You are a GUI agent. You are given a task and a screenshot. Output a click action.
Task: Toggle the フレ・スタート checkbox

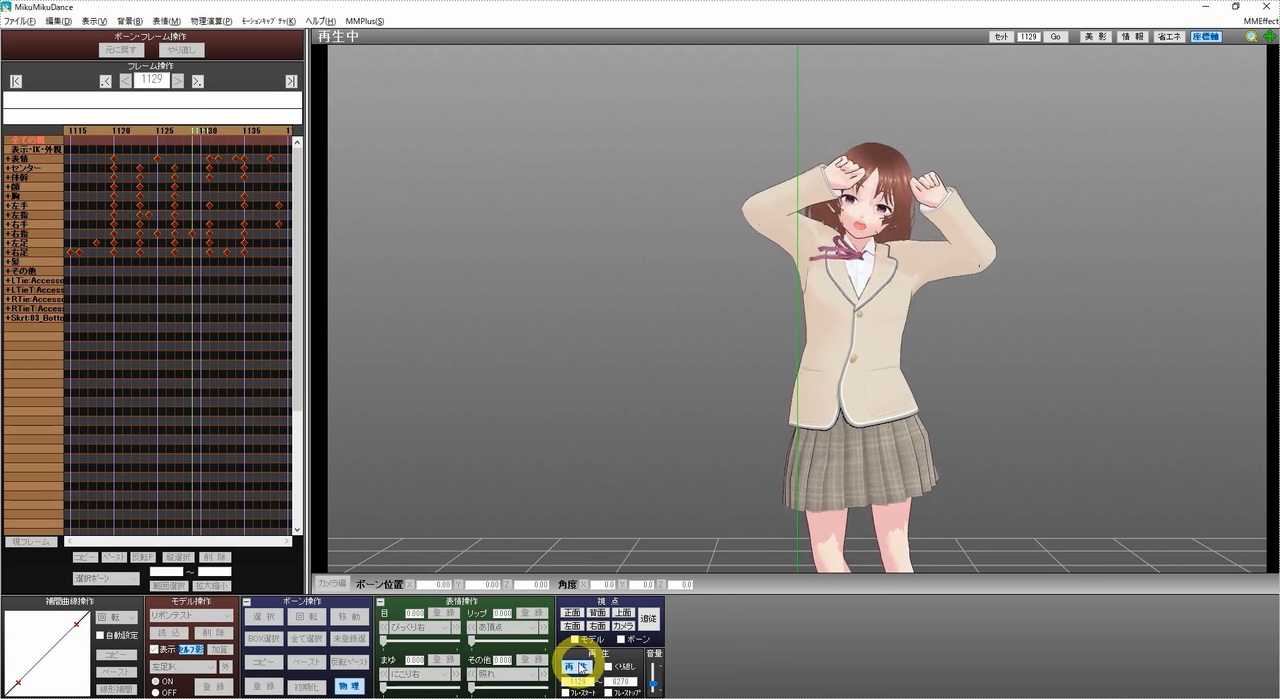[565, 692]
